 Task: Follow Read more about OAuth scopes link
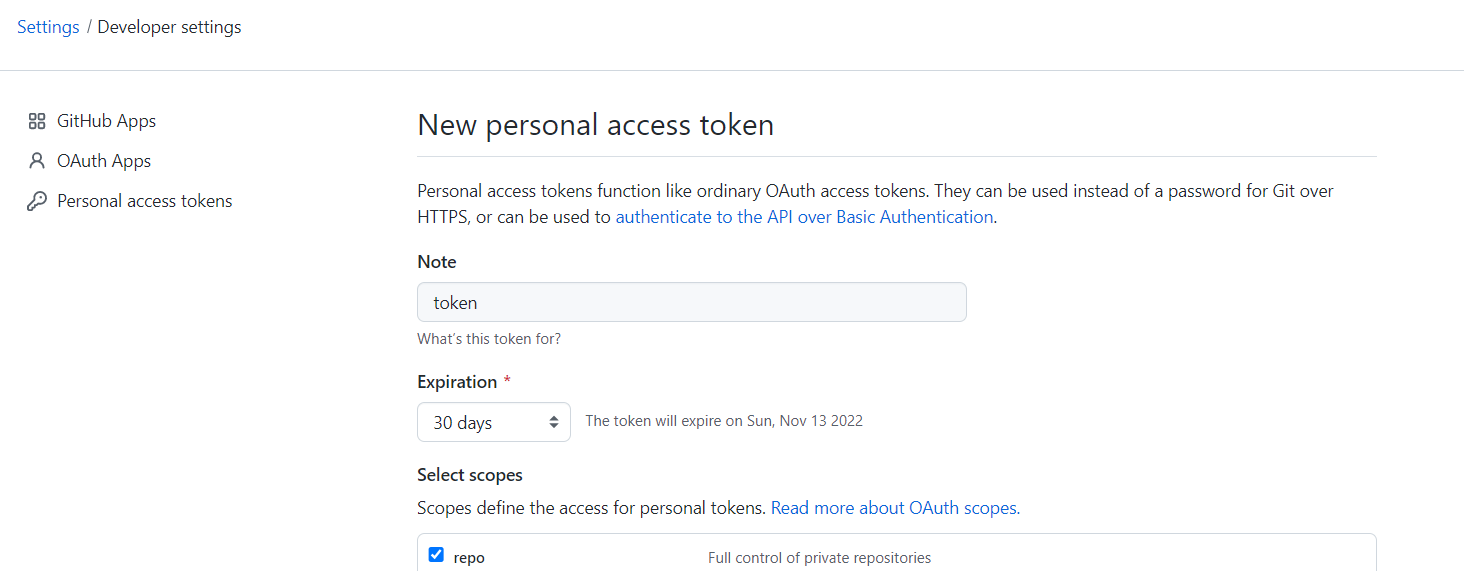point(895,508)
